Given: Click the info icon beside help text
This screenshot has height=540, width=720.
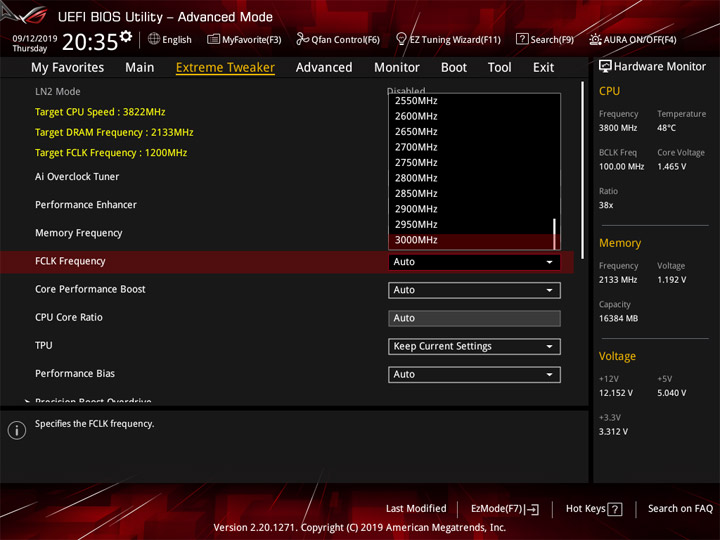Looking at the screenshot, I should [x=17, y=430].
